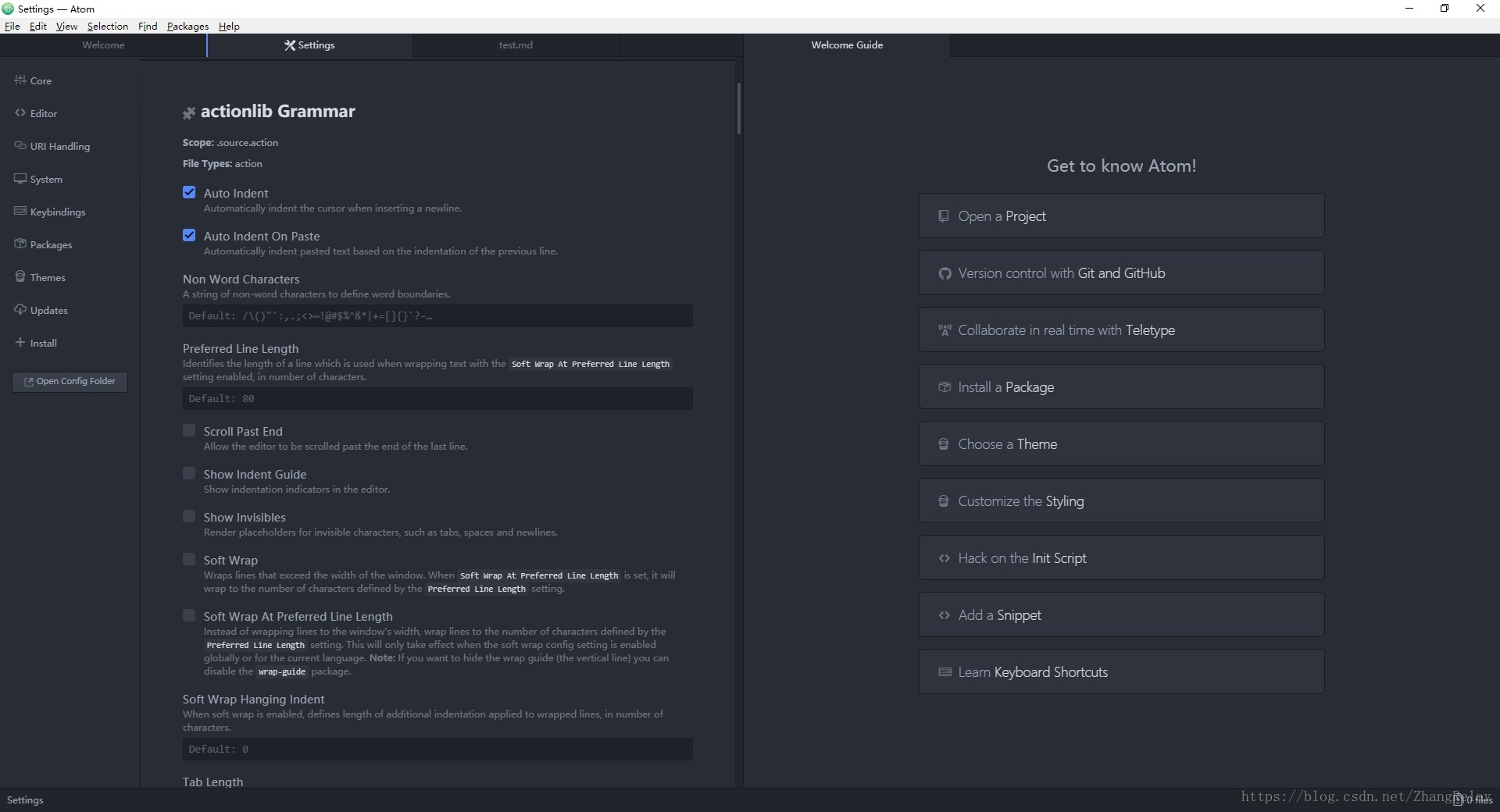Open the Help menu

click(229, 26)
